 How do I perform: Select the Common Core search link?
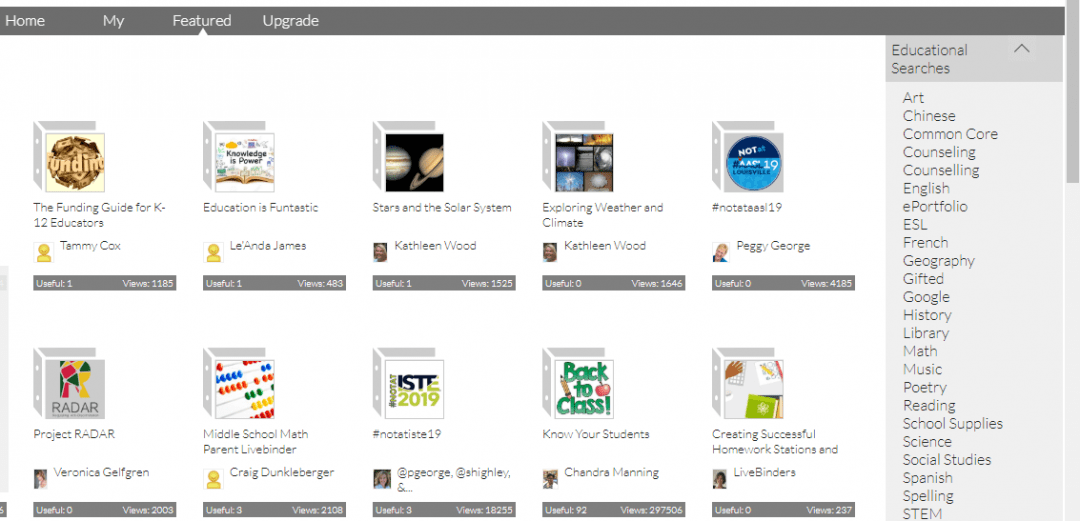click(950, 134)
